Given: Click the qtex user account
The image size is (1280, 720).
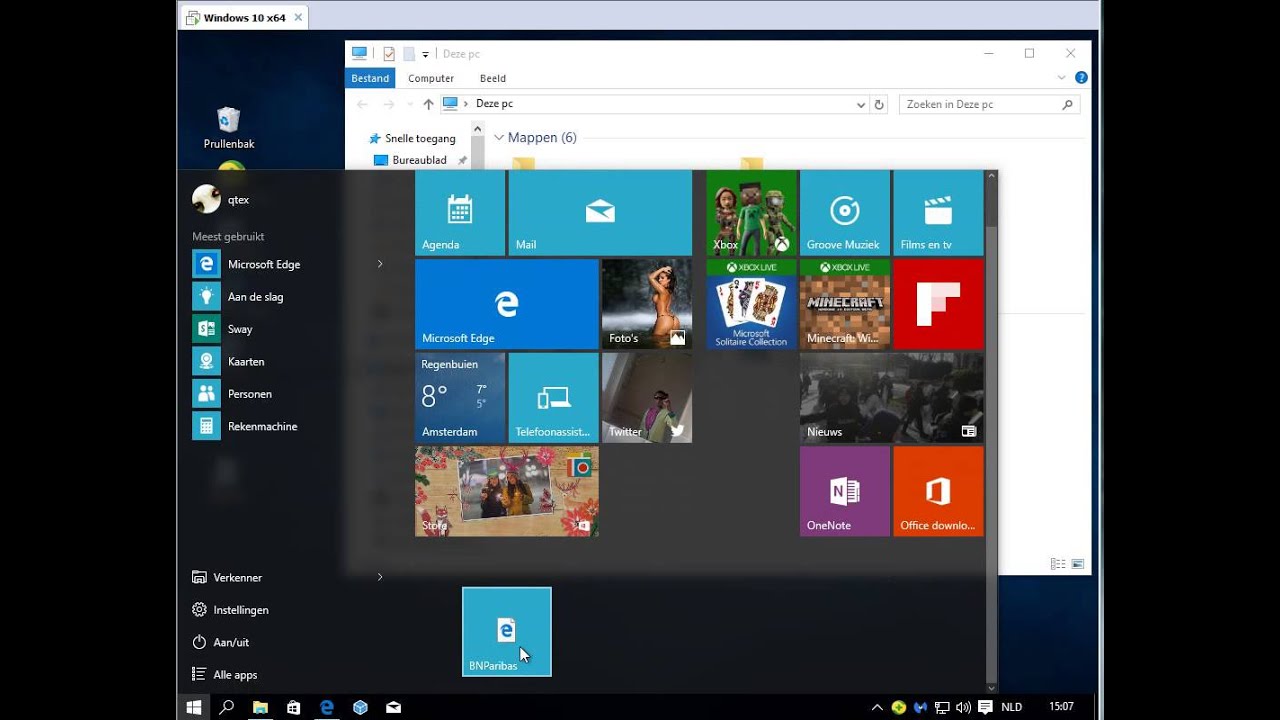Looking at the screenshot, I should pyautogui.click(x=220, y=199).
